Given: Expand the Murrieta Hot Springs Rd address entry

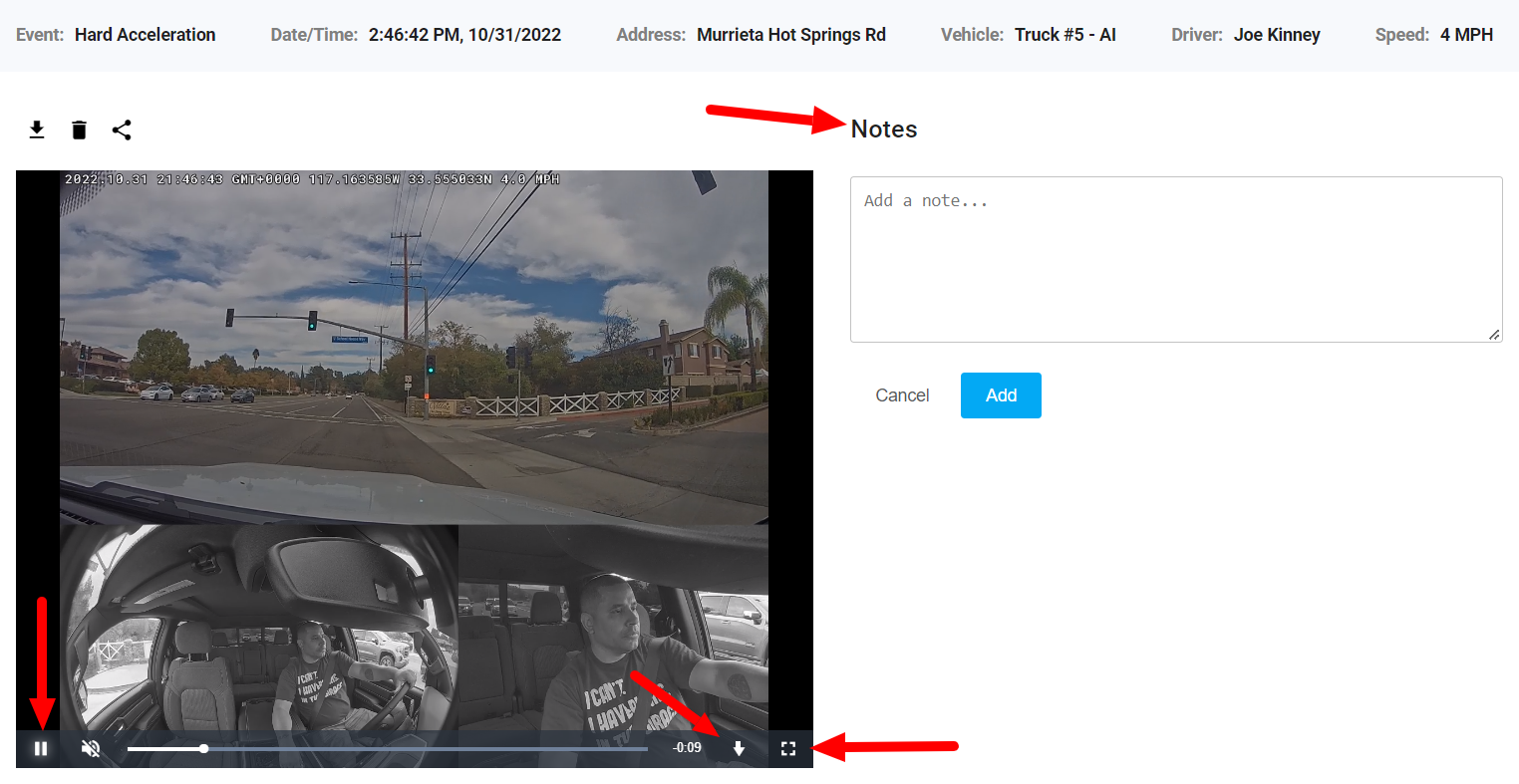Looking at the screenshot, I should (791, 34).
